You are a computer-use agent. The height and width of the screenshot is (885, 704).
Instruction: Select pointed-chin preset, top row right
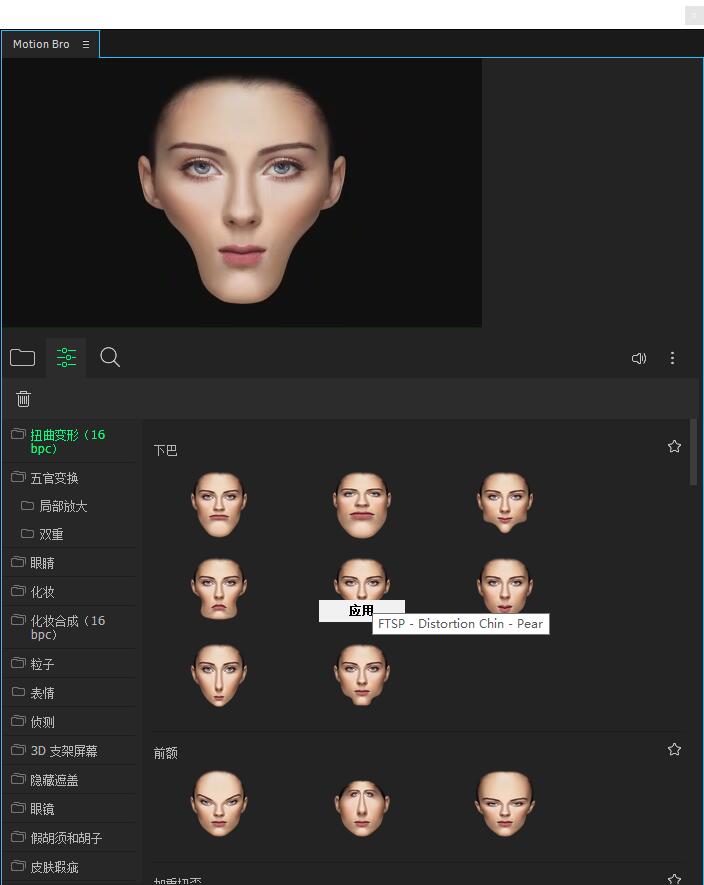coord(505,503)
